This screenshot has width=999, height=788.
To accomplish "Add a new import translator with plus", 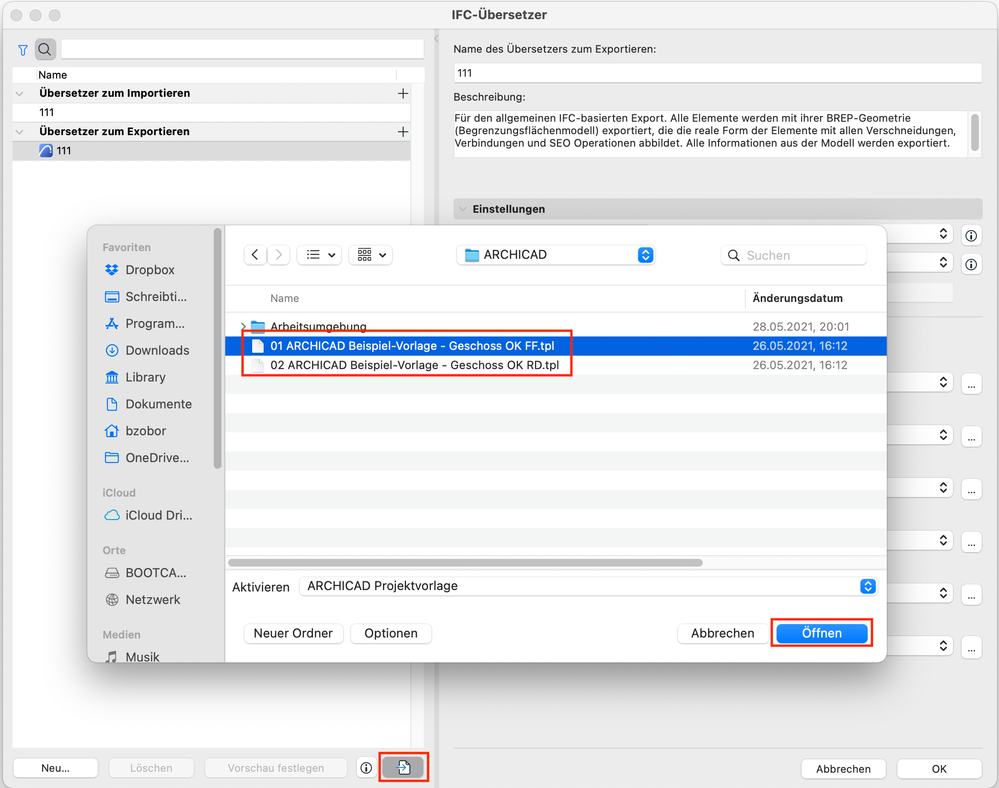I will pyautogui.click(x=403, y=94).
